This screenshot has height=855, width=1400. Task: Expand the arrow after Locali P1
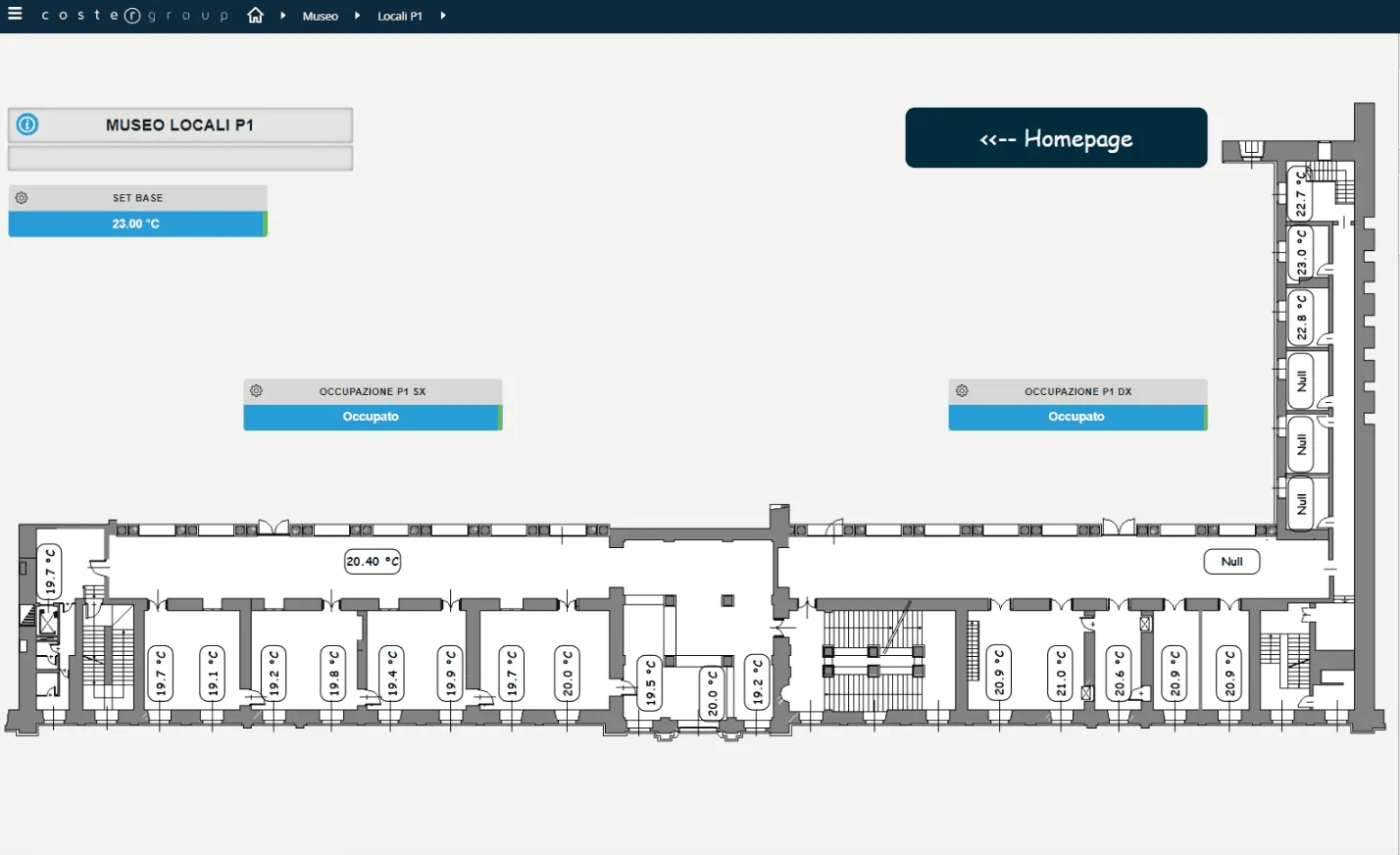click(x=443, y=16)
